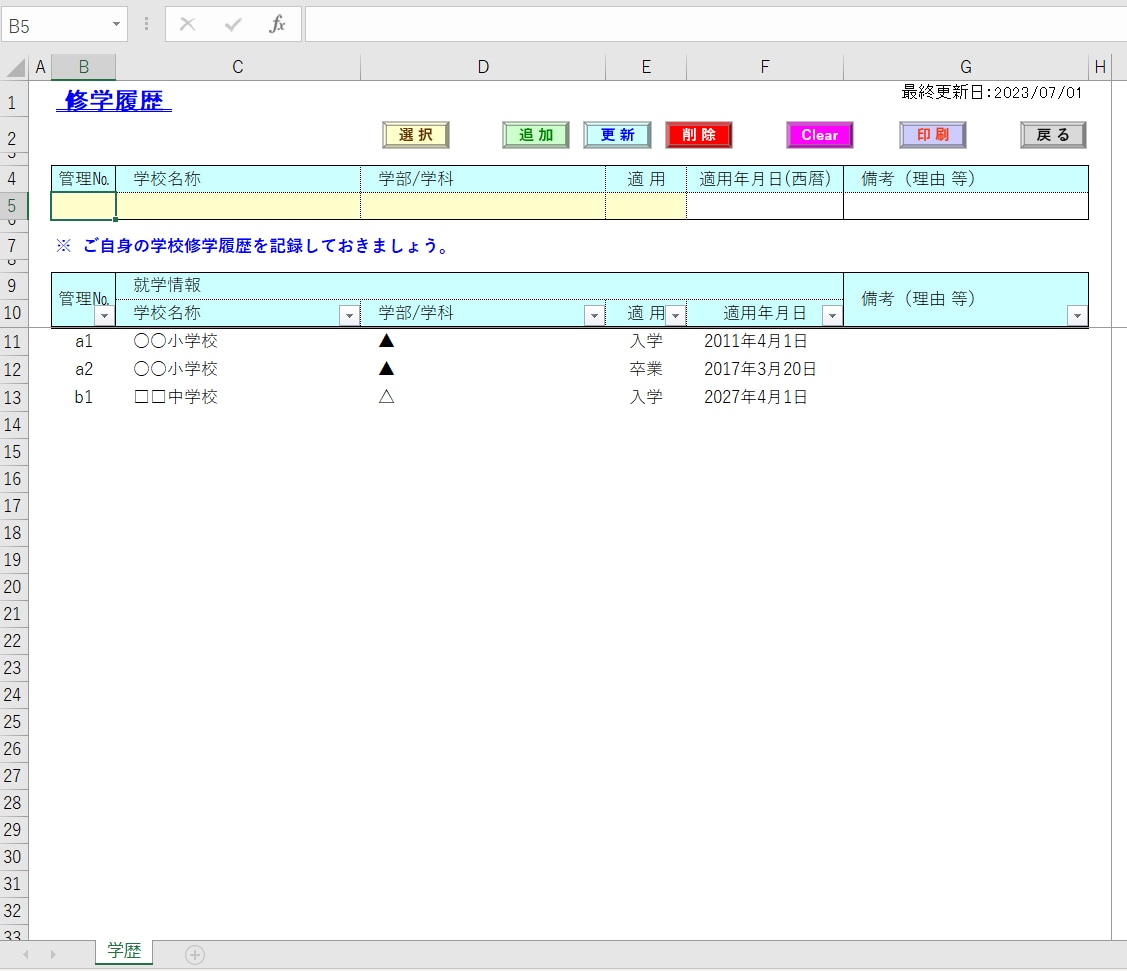
Task: Click the 卒業 cell in row 12
Action: tap(646, 369)
